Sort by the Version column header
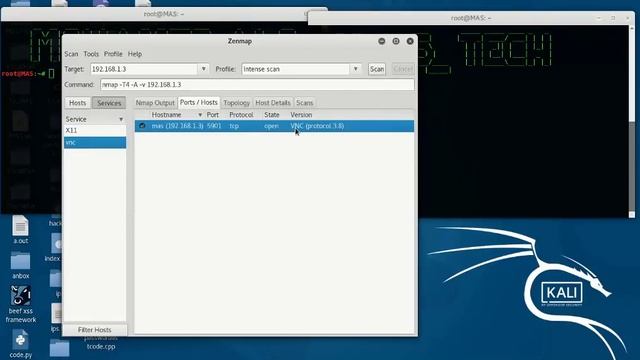Viewport: 640px width, 360px height. [301, 115]
